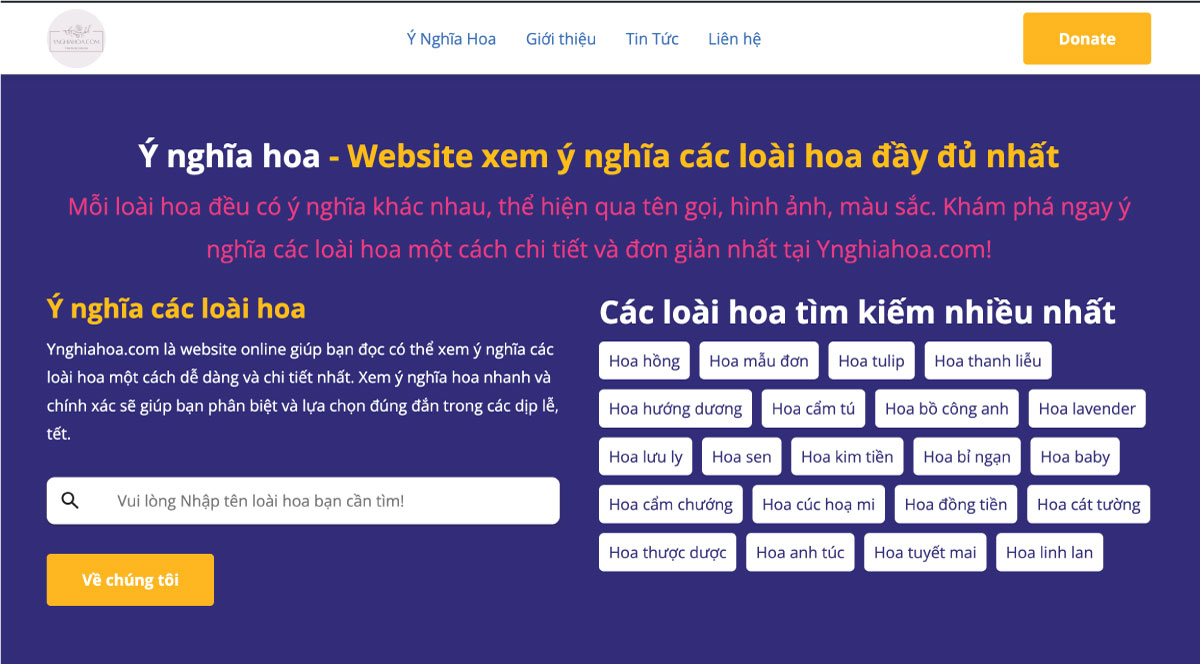Open the Giới thiệu menu item
1200x664 pixels.
coord(561,39)
